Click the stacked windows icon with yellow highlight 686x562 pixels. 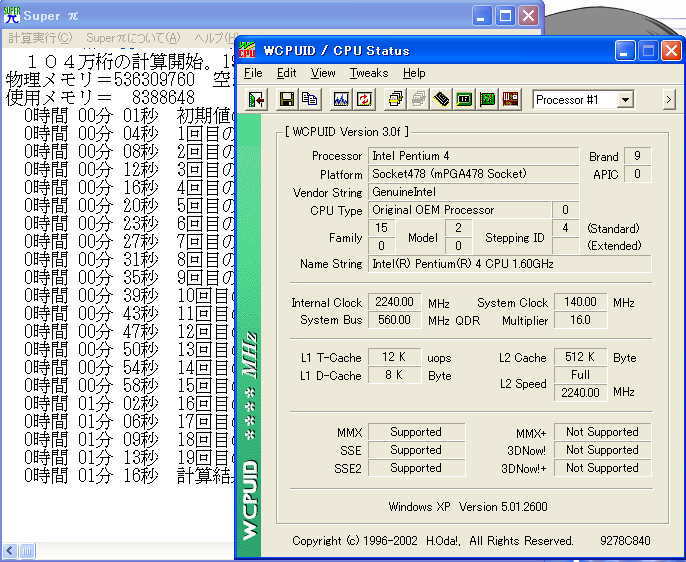click(x=395, y=100)
